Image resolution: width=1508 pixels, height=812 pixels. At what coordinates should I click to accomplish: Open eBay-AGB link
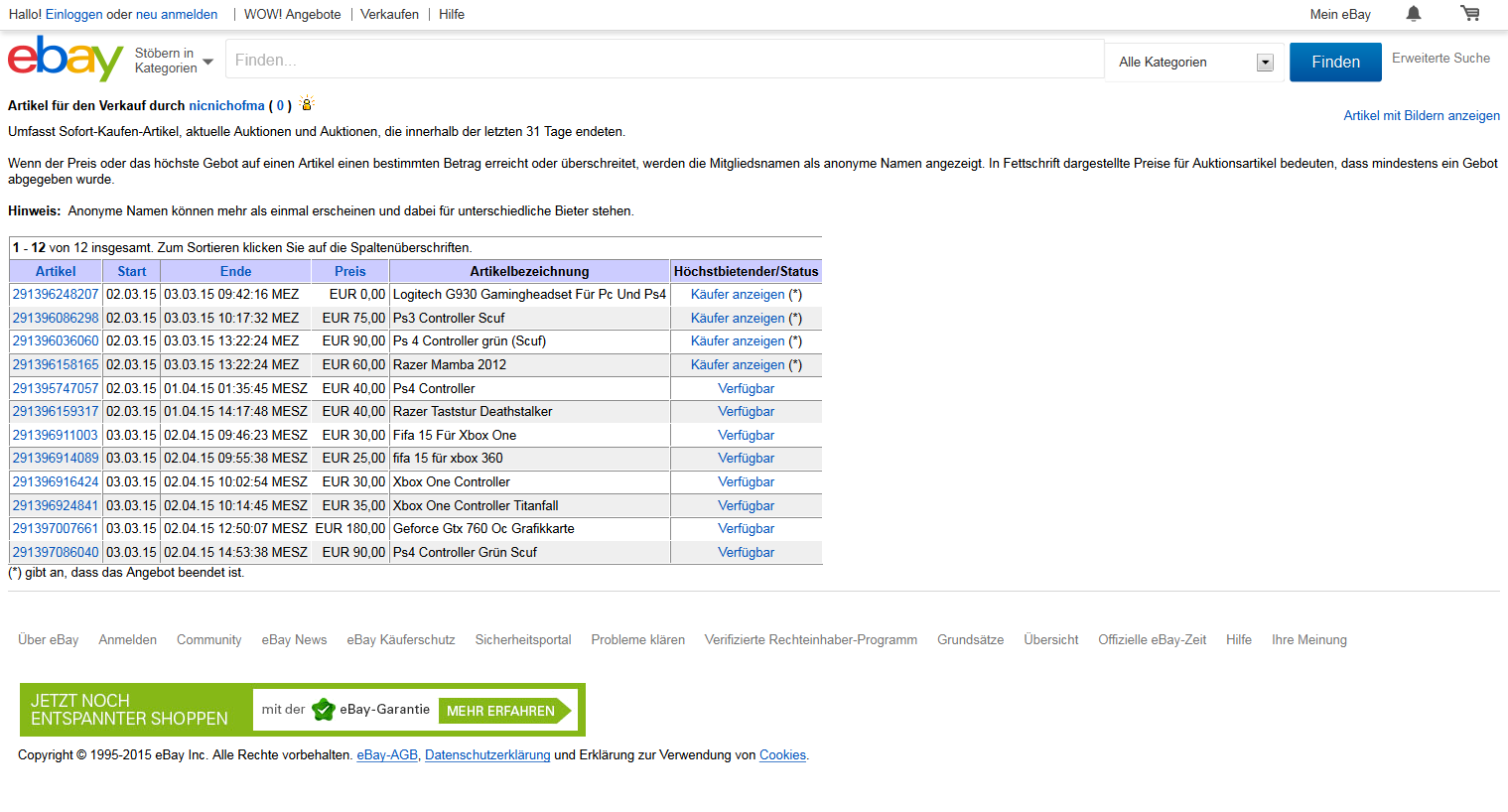387,754
